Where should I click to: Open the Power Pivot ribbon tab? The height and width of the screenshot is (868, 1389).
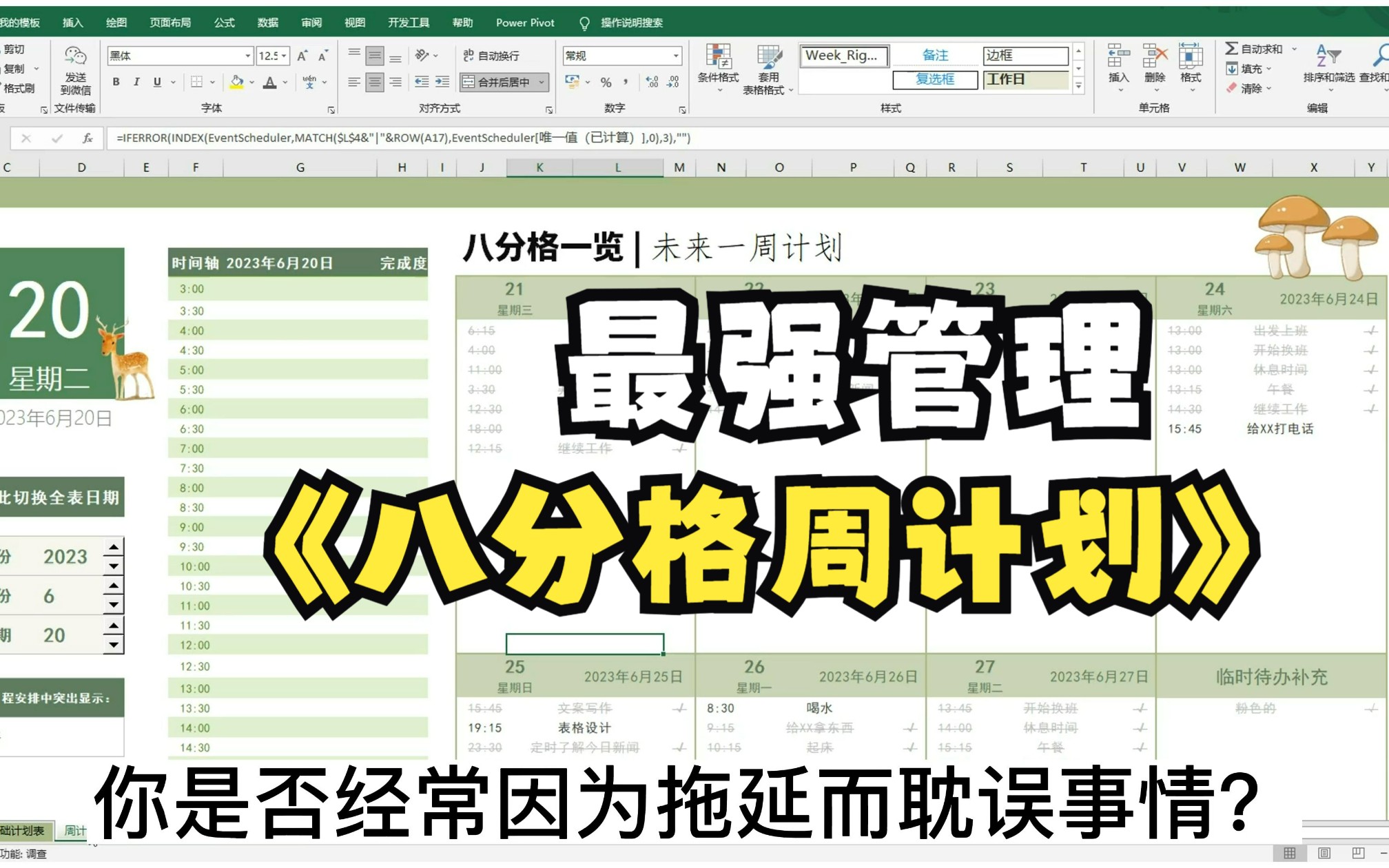525,23
